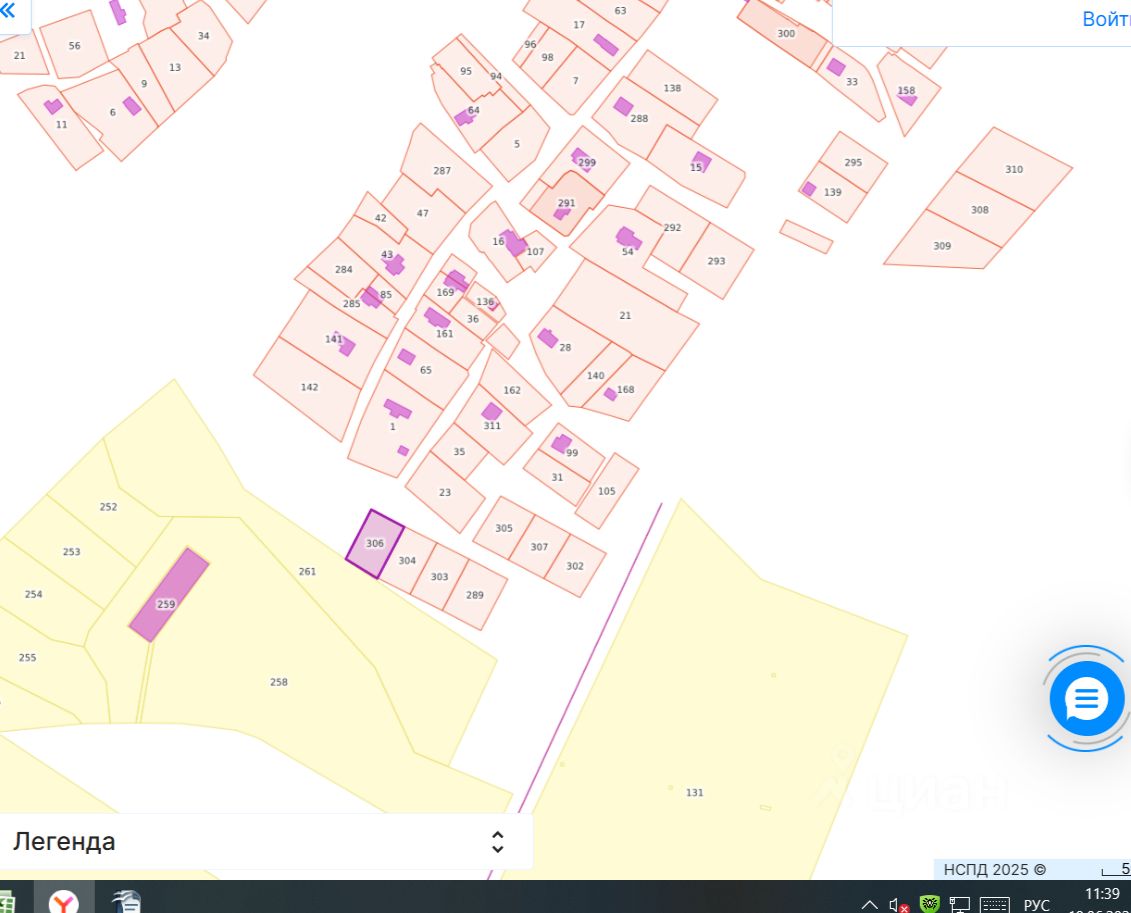Select parcel 305
Viewport: 1131px width, 913px height.
coord(503,528)
